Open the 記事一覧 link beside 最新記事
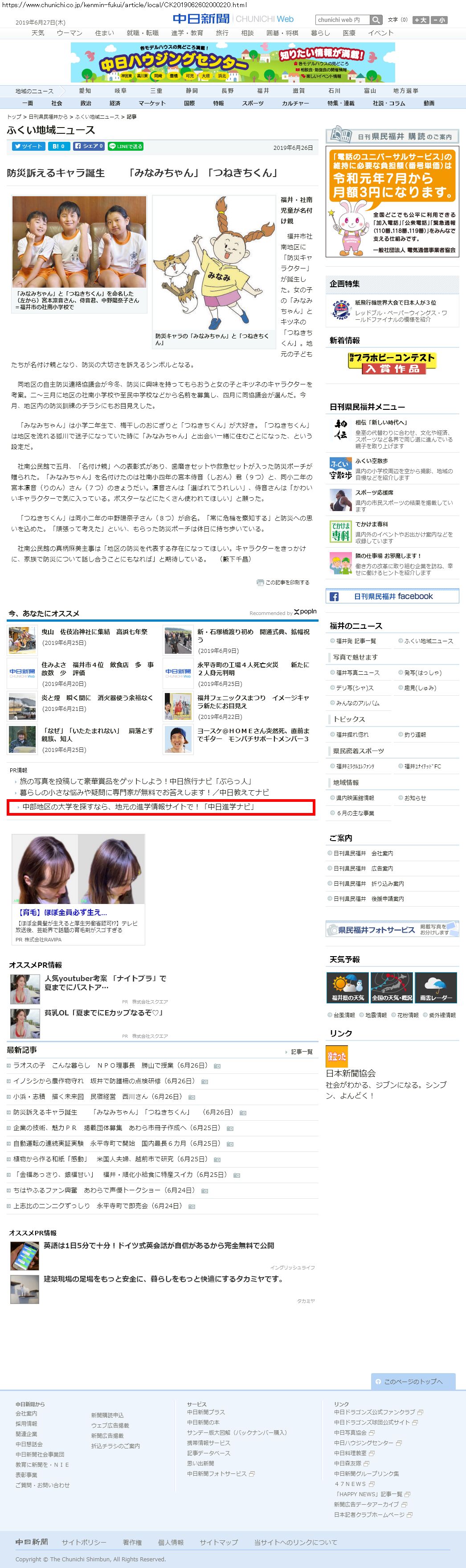The image size is (466, 1568). (x=302, y=1052)
